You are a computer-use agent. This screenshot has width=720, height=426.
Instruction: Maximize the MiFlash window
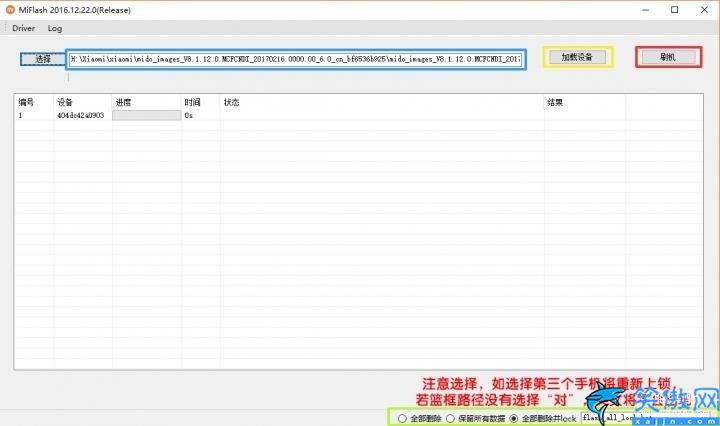coord(675,10)
